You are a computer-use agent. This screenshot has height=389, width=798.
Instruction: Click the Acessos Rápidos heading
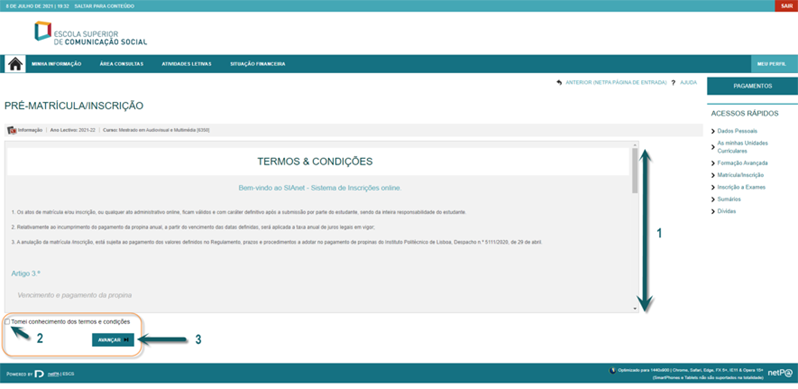(745, 114)
